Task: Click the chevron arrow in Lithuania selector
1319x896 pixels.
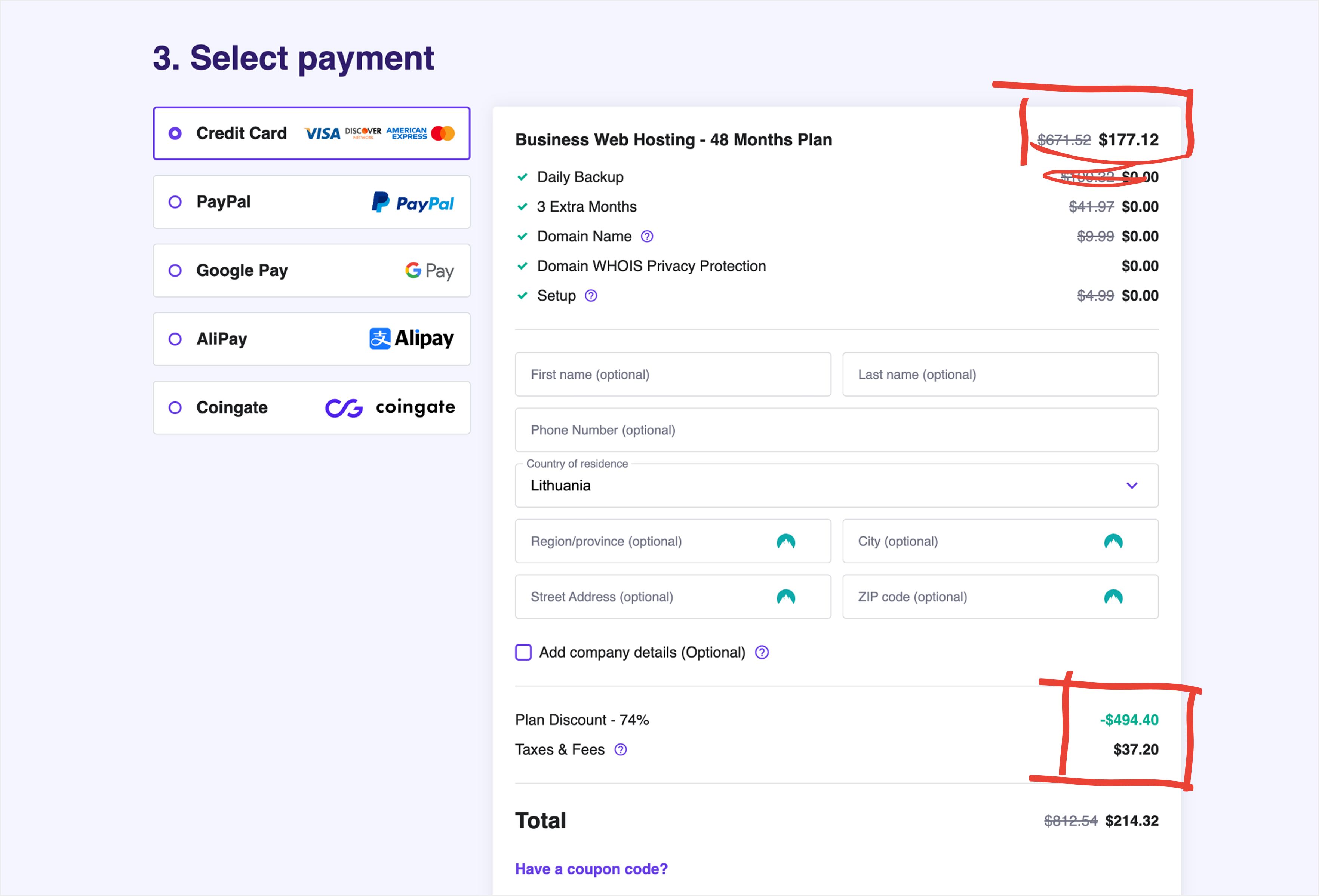Action: tap(1132, 486)
